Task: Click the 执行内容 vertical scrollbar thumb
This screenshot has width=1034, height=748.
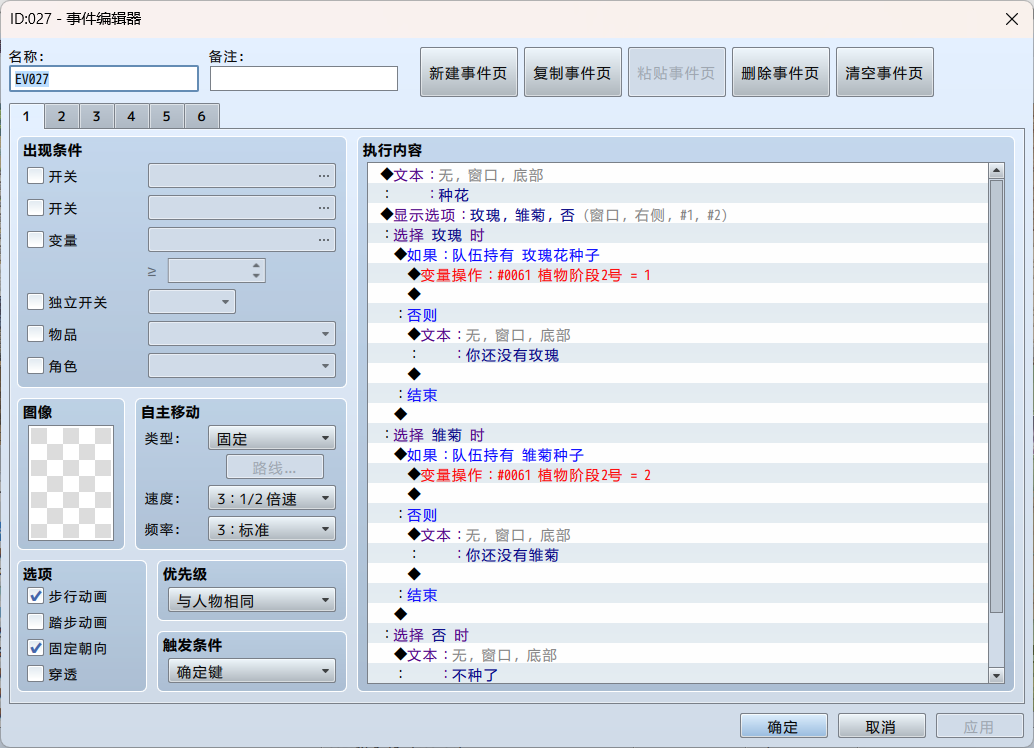Action: coord(996,394)
